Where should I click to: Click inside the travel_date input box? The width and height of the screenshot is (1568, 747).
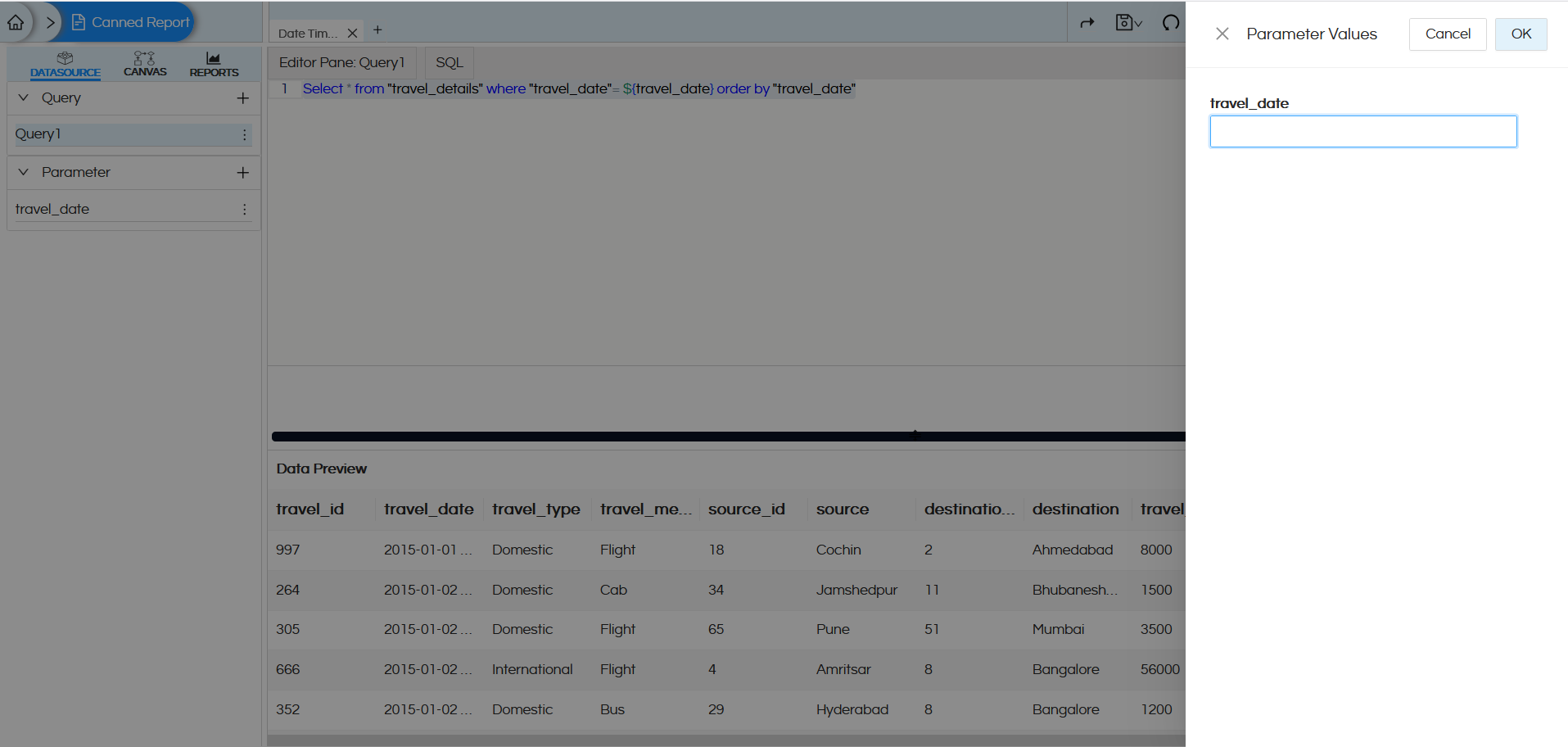[x=1362, y=131]
